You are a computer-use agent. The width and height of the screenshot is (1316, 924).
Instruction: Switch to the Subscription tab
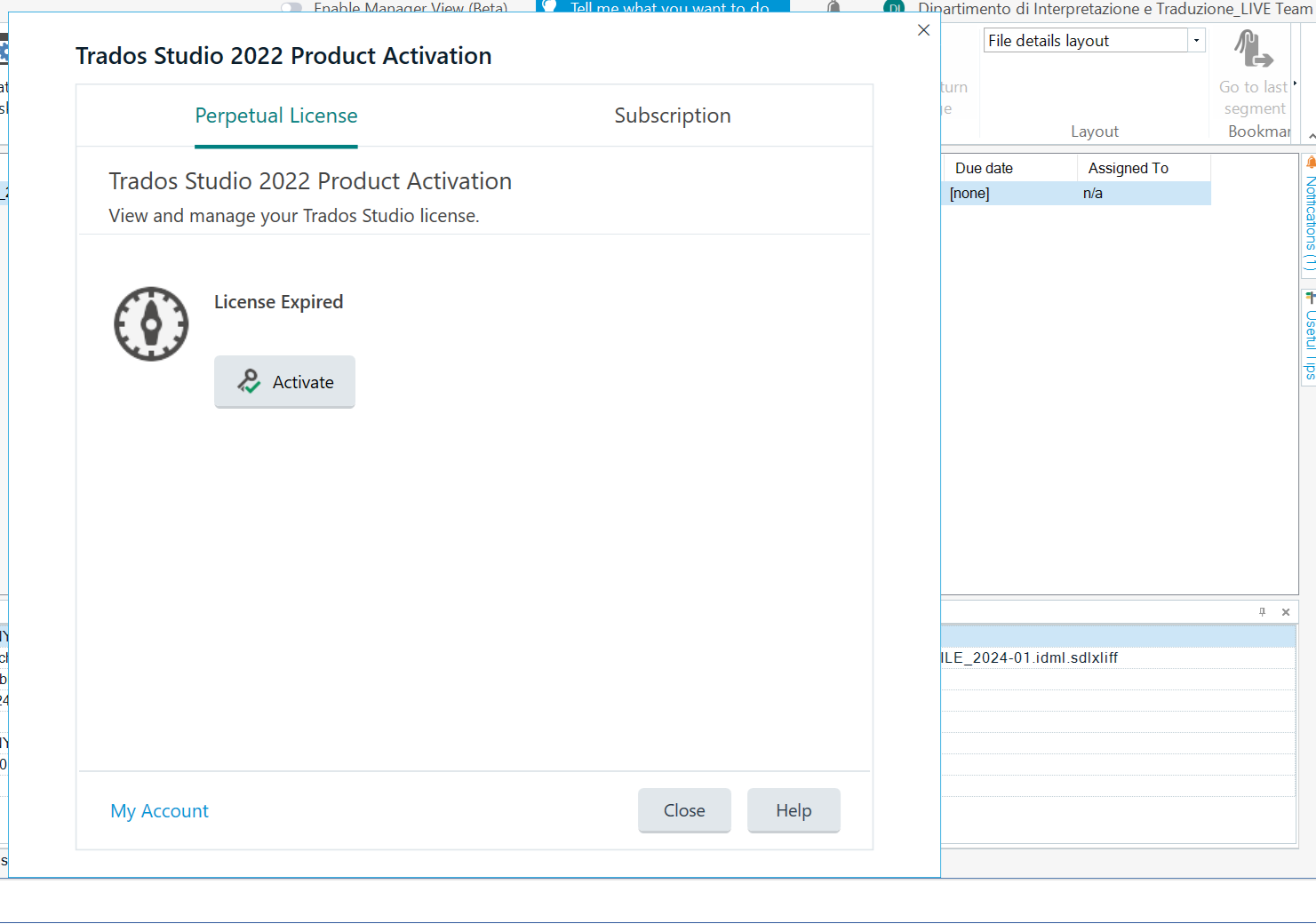tap(672, 116)
